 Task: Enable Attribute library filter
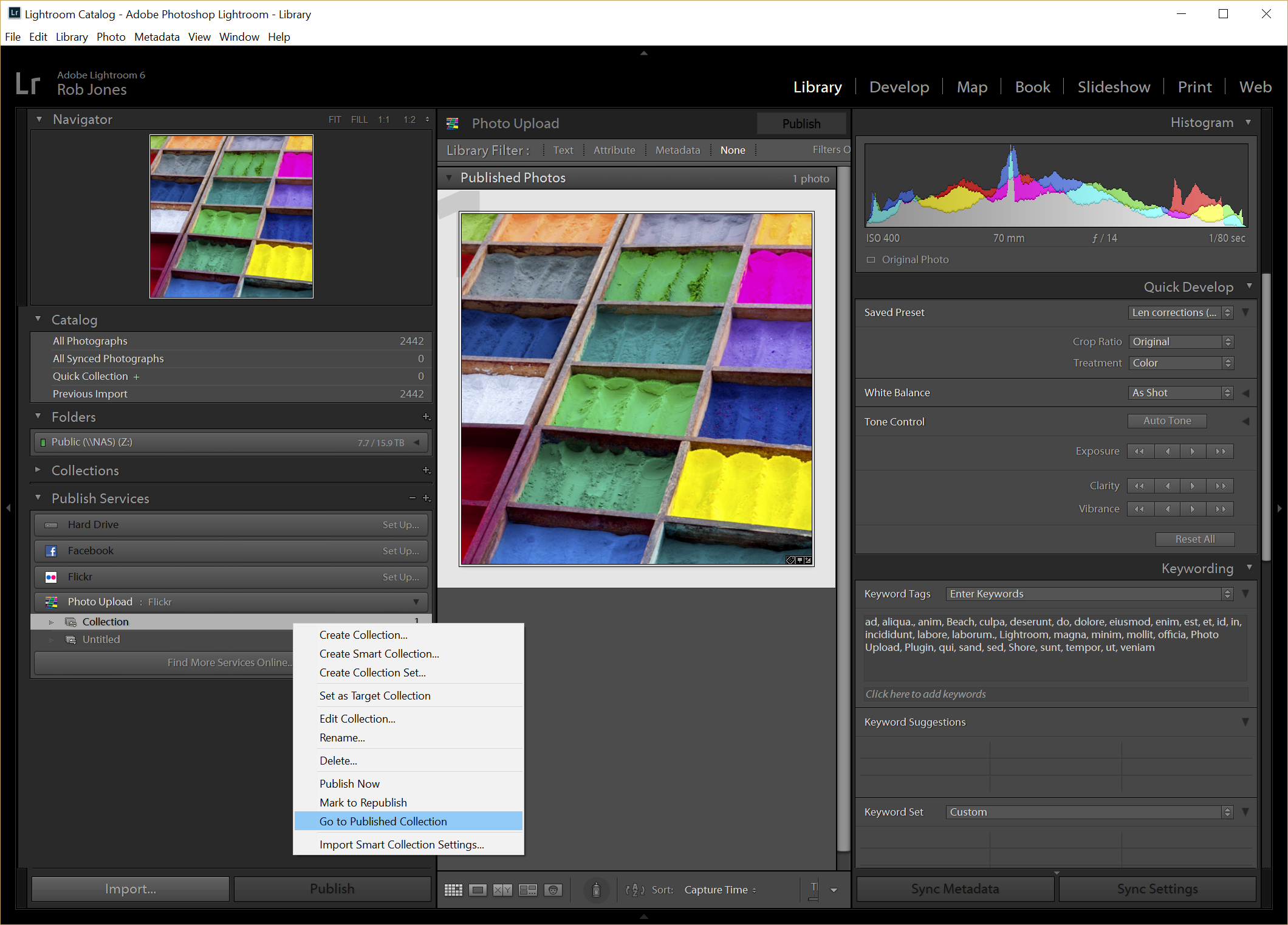[614, 150]
